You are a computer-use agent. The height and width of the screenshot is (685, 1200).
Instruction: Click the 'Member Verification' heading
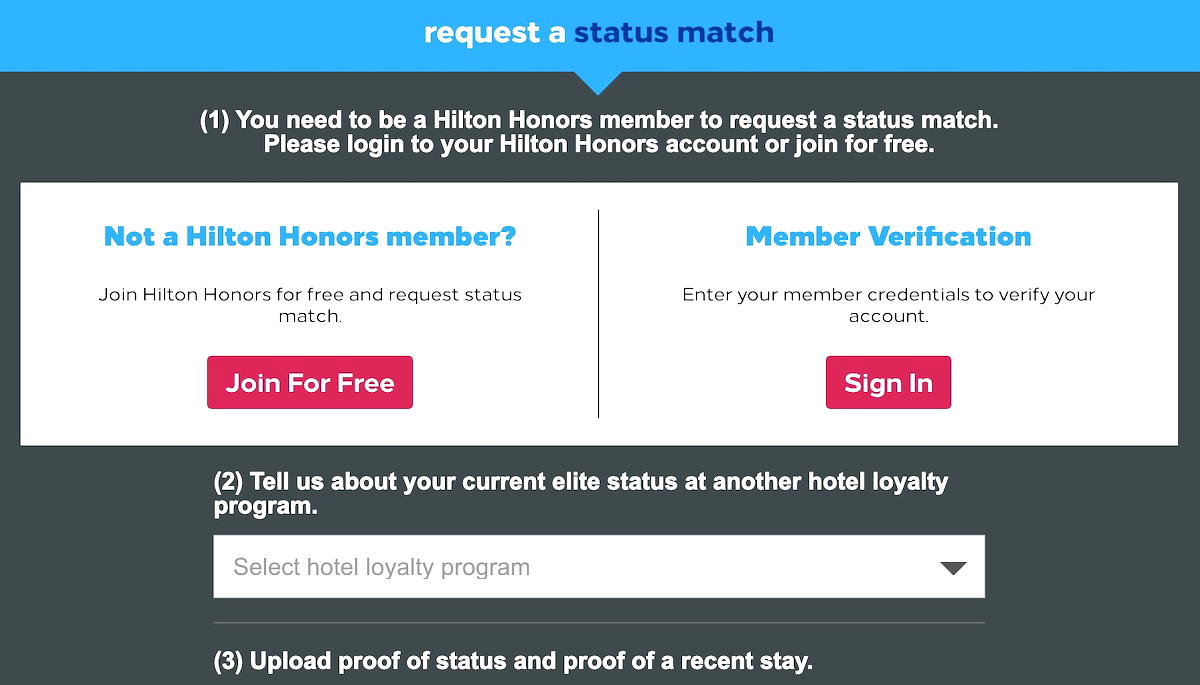click(888, 236)
